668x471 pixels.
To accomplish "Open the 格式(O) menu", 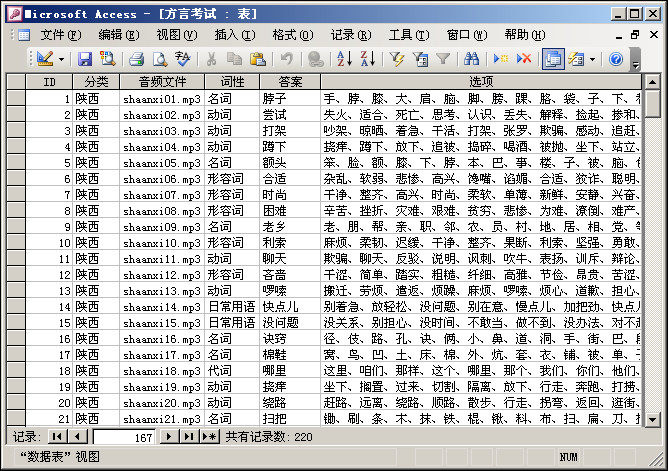I will pyautogui.click(x=293, y=35).
